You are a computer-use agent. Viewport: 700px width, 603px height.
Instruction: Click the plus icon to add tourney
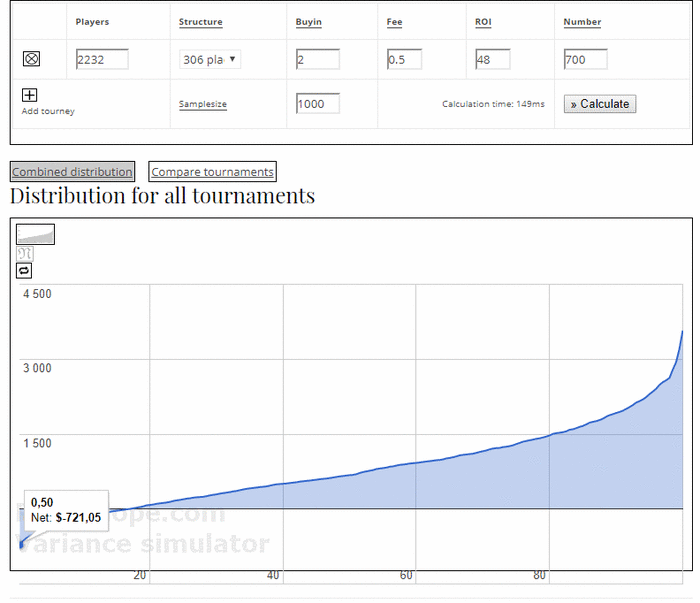(29, 95)
